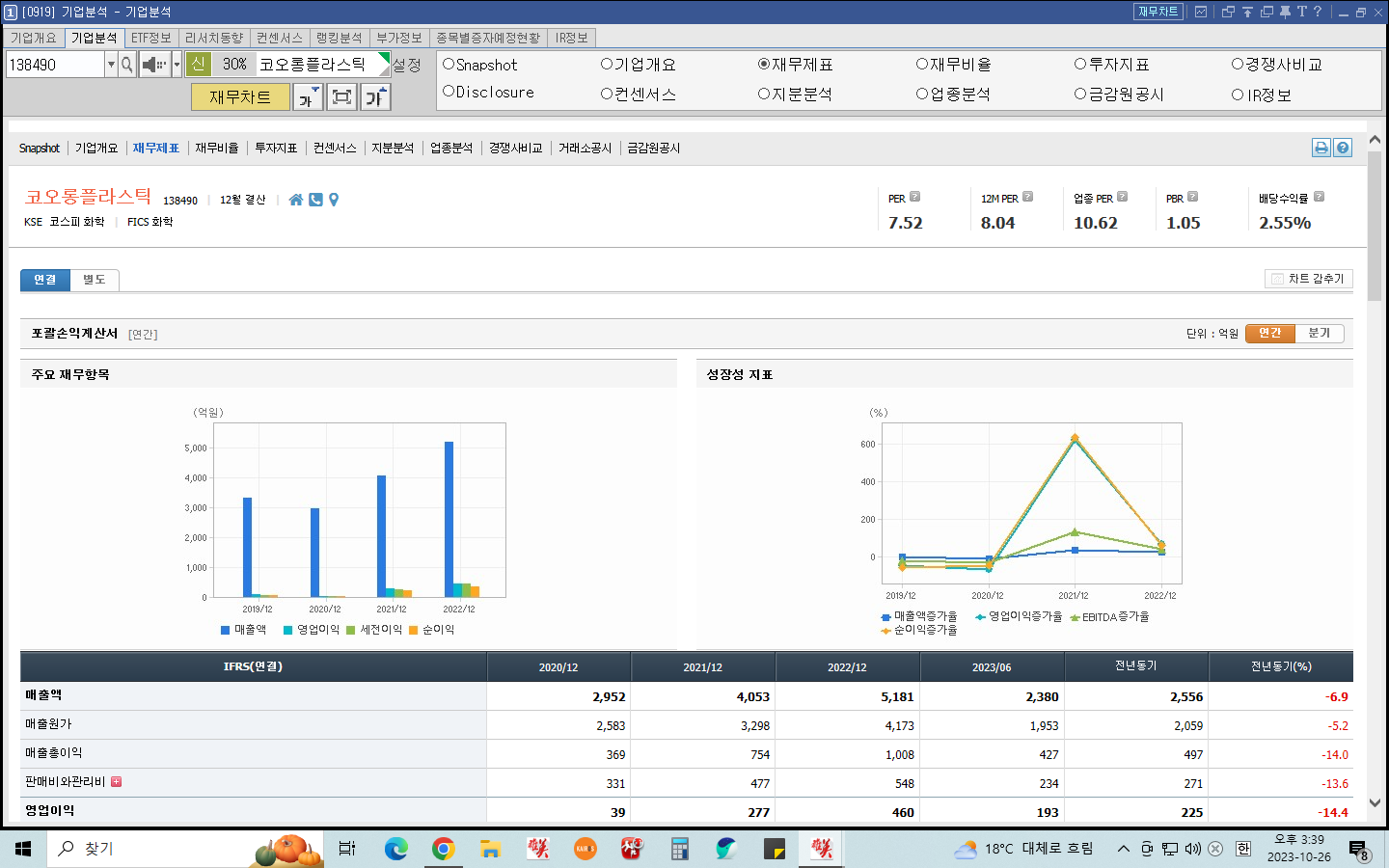Click the 2022/12 column header
1389x868 pixels.
coord(847,666)
